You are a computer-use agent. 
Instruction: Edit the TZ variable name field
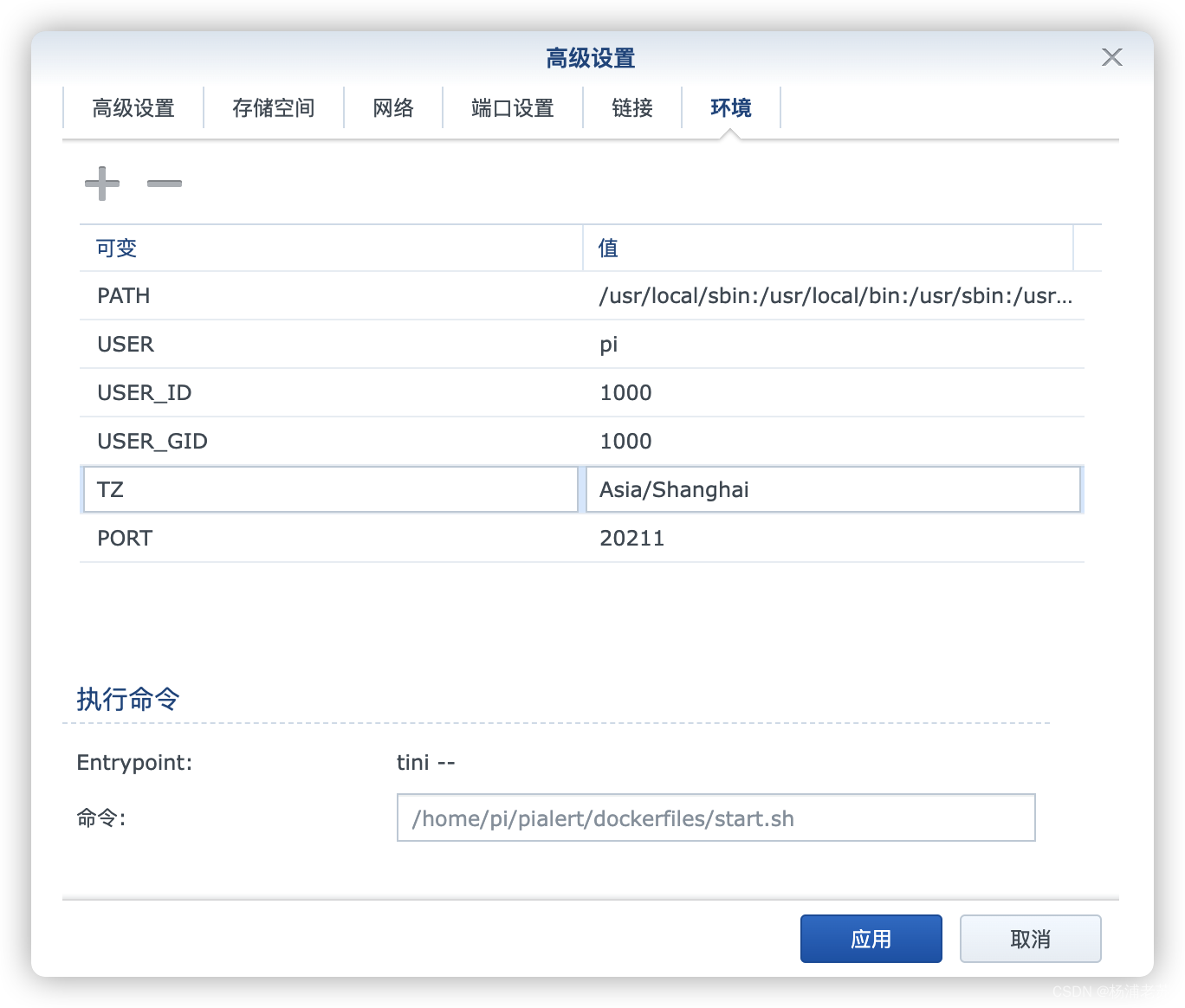point(330,489)
